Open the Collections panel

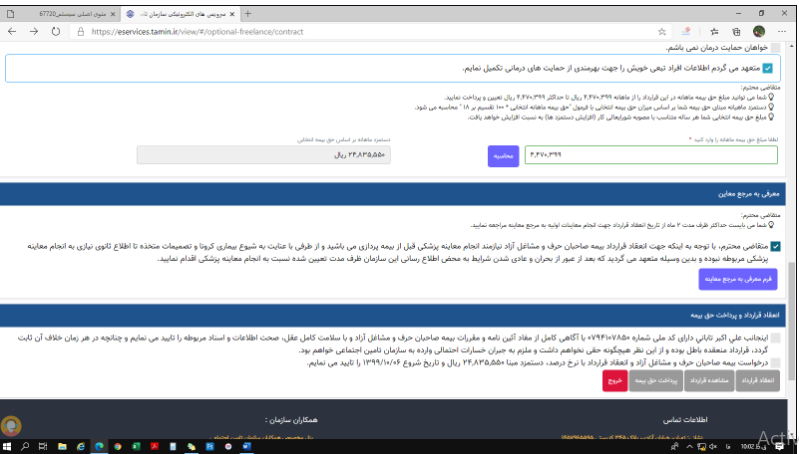(x=736, y=32)
